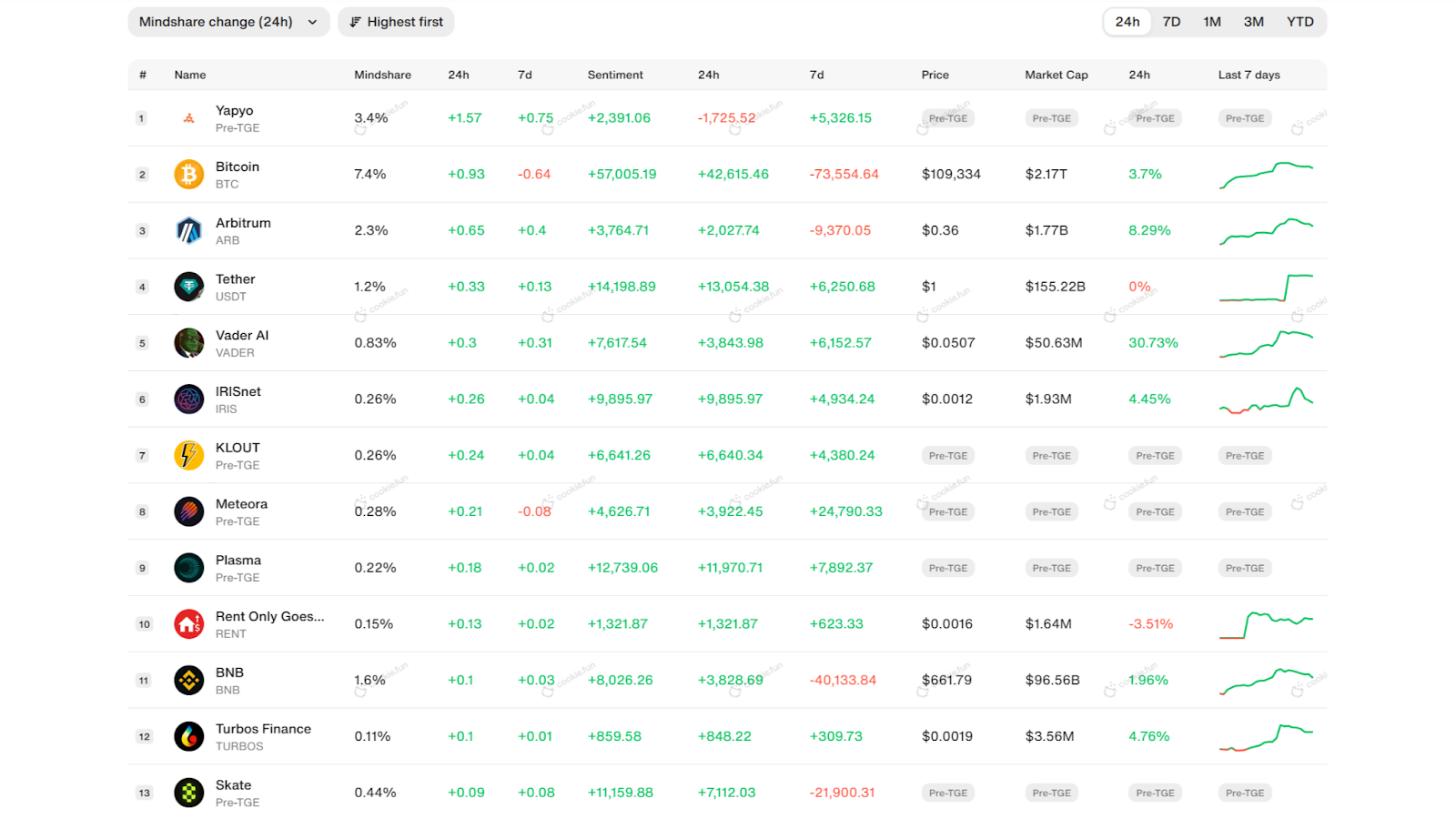Screen dimensions: 1456x819
Task: Open Turbos Finance 7-day sparkline chart
Action: click(1266, 737)
